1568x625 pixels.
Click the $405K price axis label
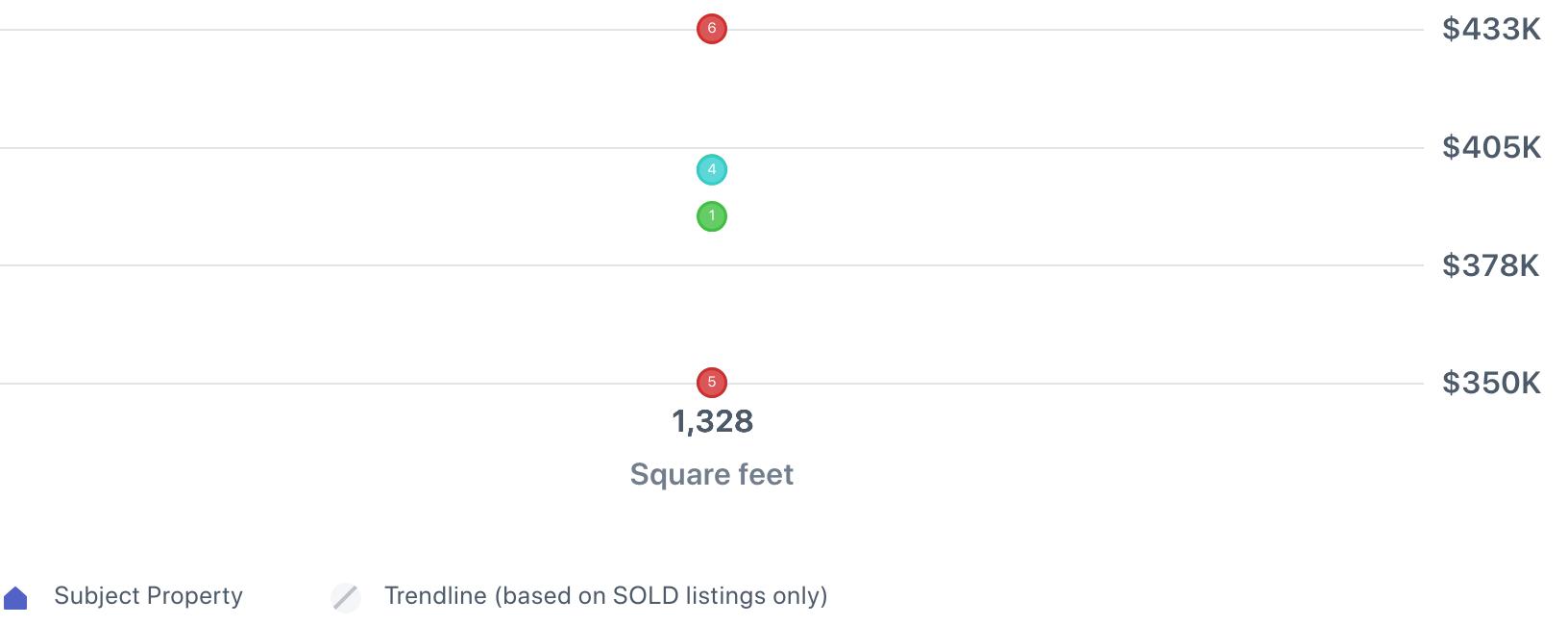[1490, 147]
